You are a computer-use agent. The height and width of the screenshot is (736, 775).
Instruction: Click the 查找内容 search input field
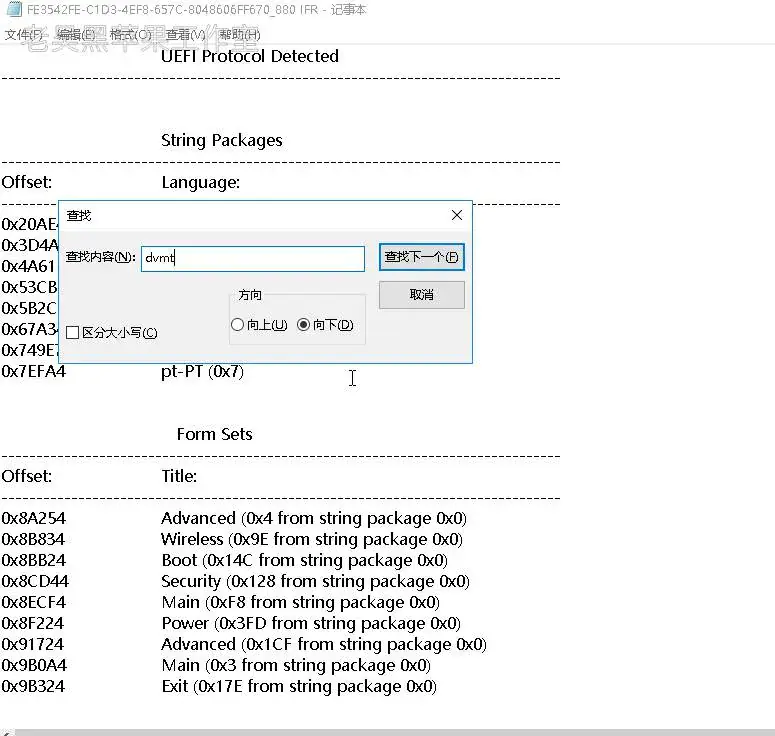coord(253,259)
